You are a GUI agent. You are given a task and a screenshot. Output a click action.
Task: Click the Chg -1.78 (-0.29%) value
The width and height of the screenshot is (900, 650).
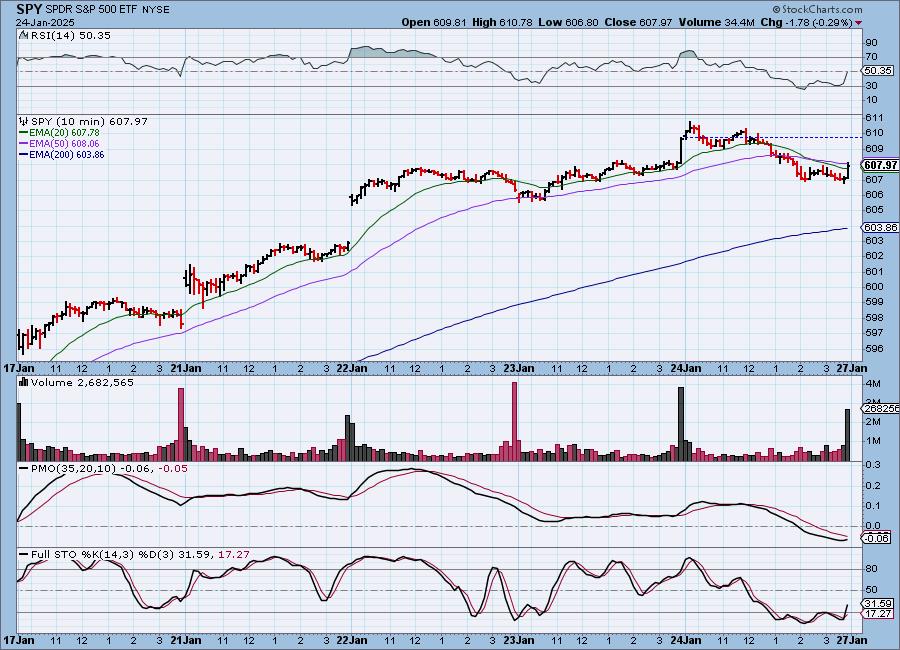(806, 22)
